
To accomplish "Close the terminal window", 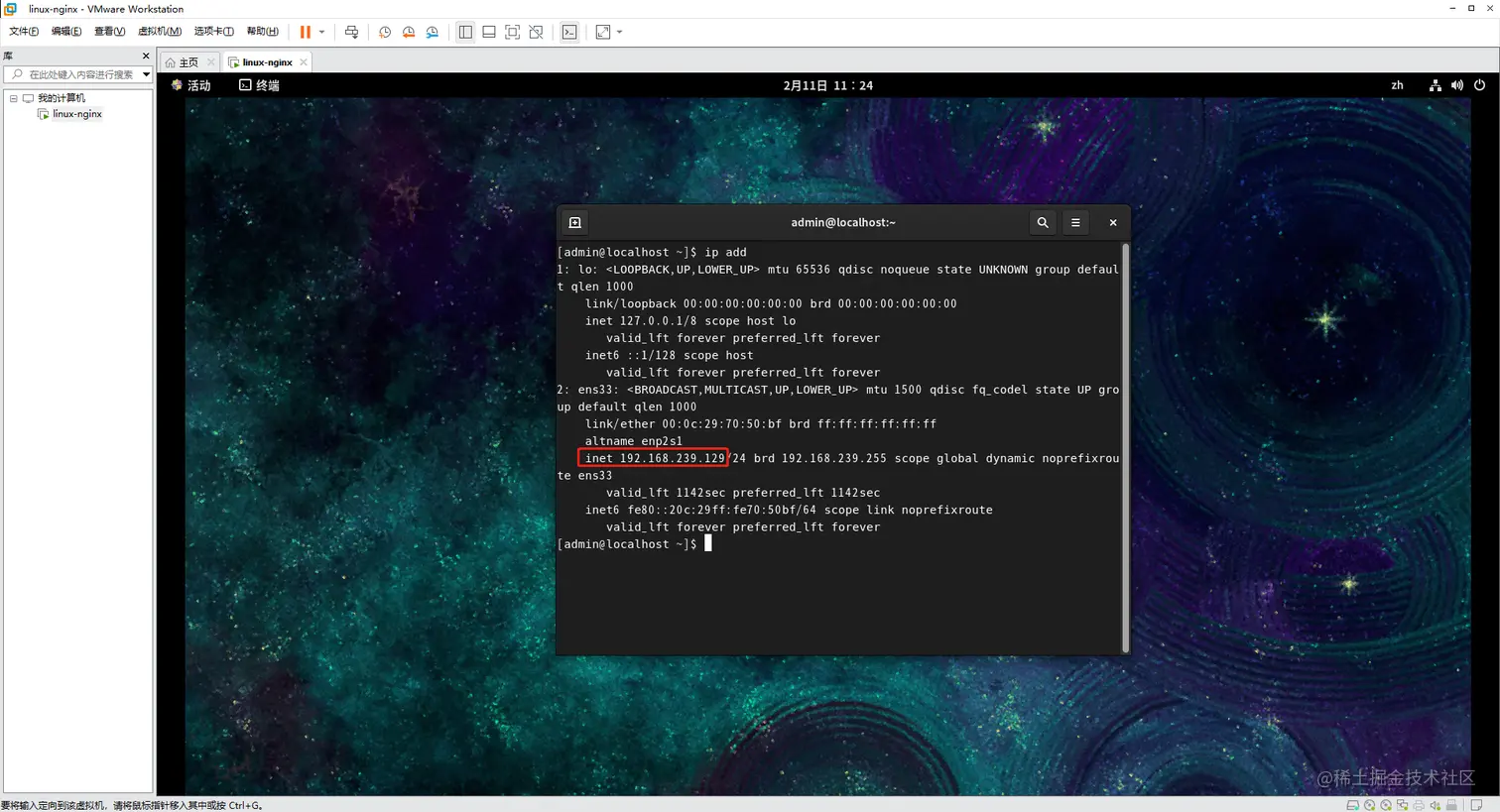I will [1113, 223].
